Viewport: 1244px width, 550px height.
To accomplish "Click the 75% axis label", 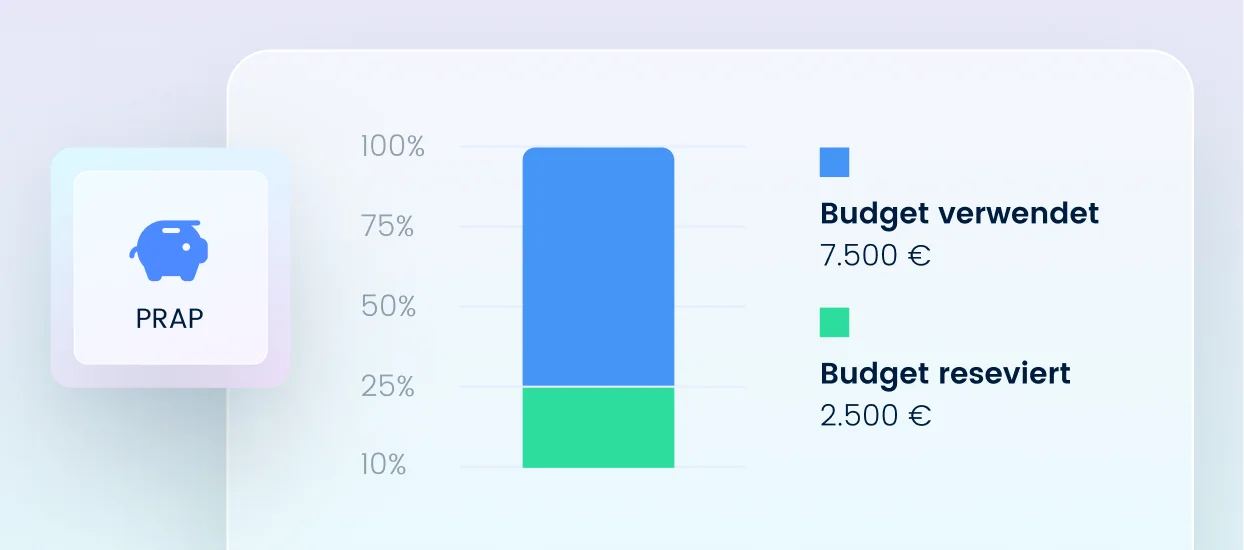I will click(x=387, y=227).
